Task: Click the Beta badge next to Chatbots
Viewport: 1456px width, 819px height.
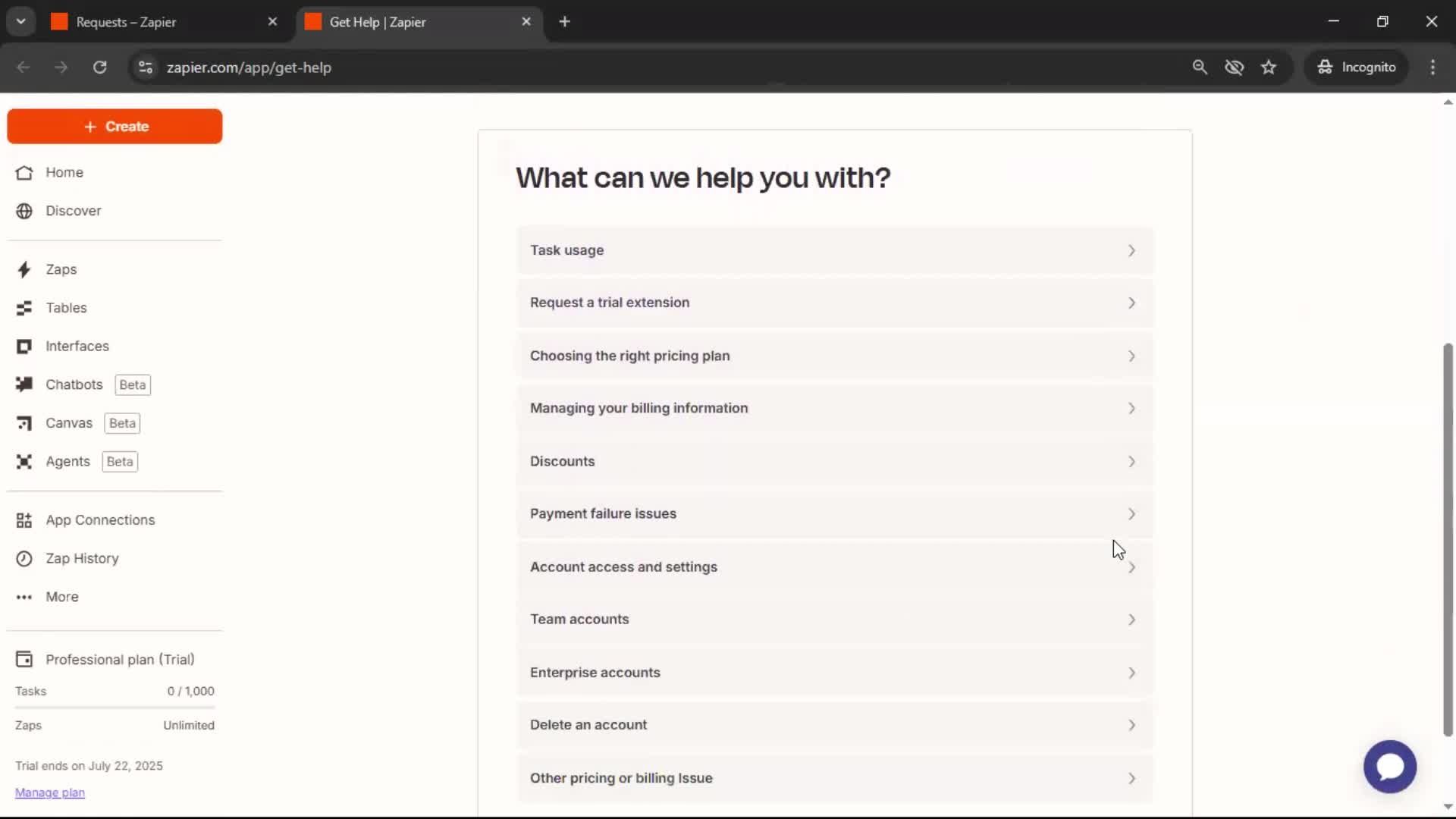Action: (133, 385)
